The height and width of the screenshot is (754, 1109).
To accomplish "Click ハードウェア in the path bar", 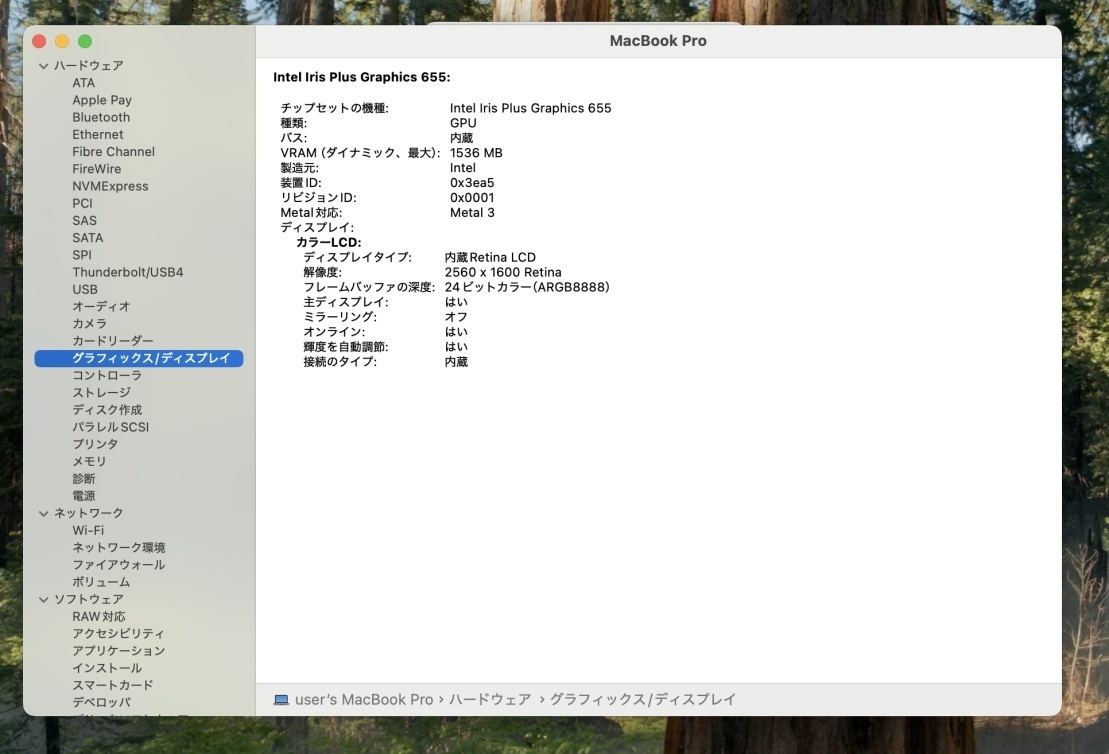I will point(490,700).
